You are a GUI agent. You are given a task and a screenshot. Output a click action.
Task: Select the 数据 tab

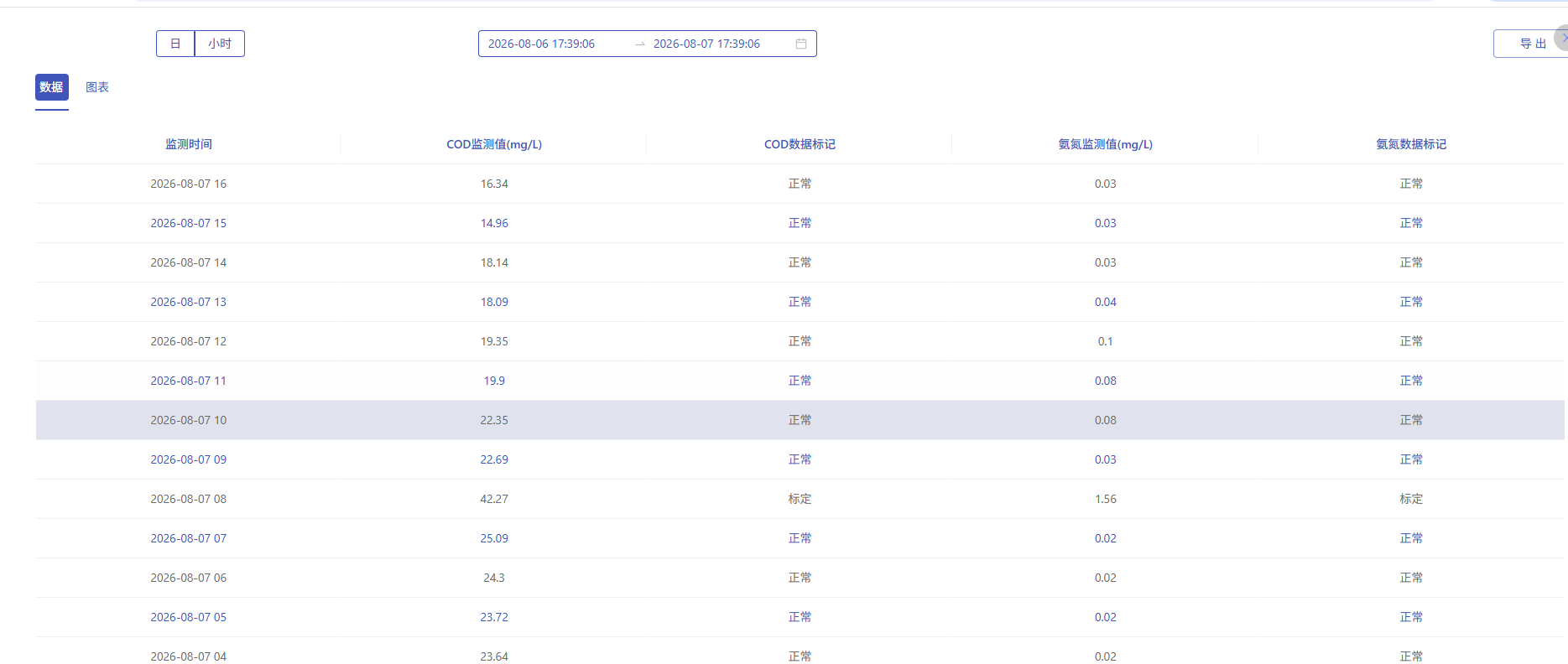tap(52, 87)
